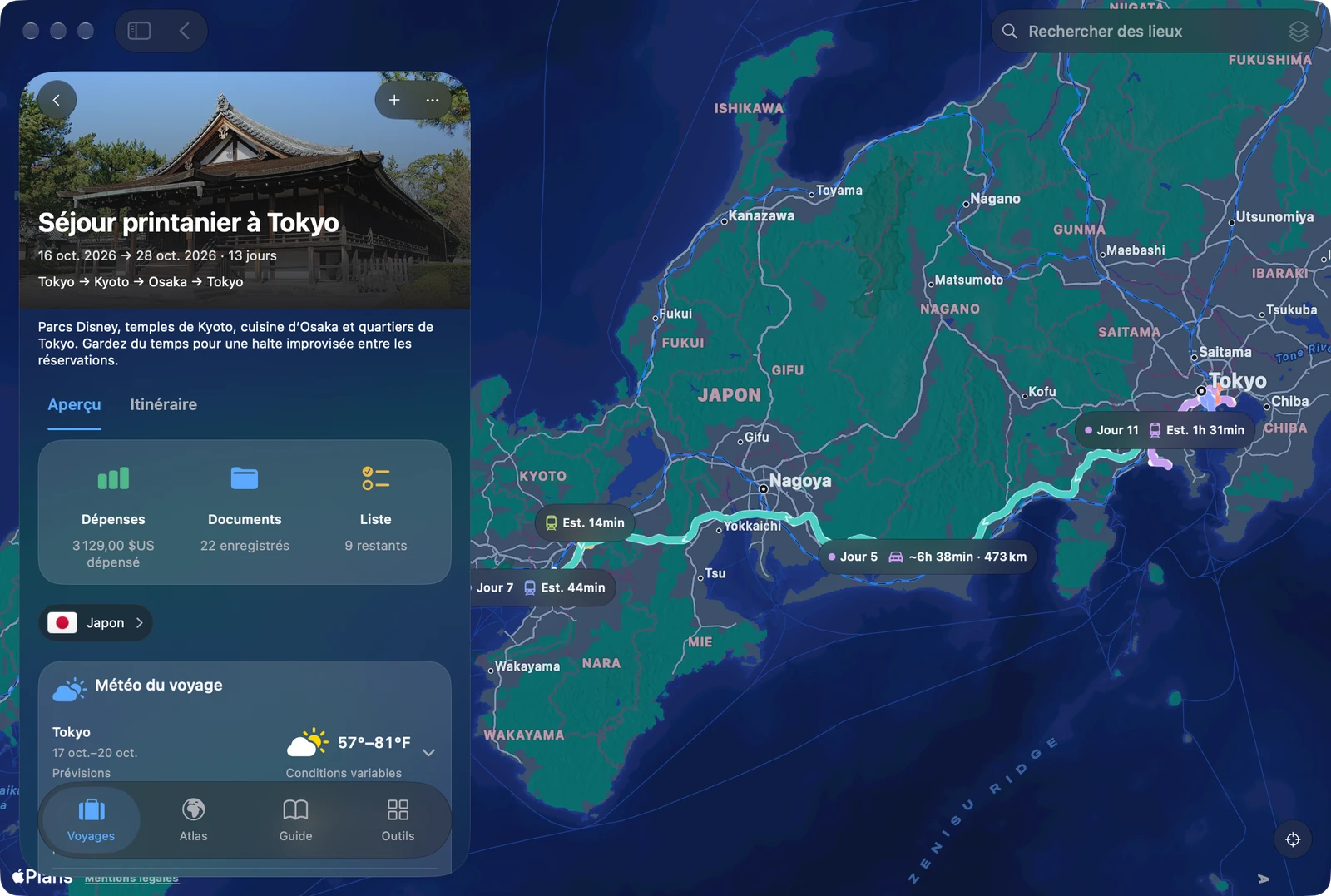Switch to the Atlas tab
This screenshot has height=896, width=1331.
[x=194, y=820]
